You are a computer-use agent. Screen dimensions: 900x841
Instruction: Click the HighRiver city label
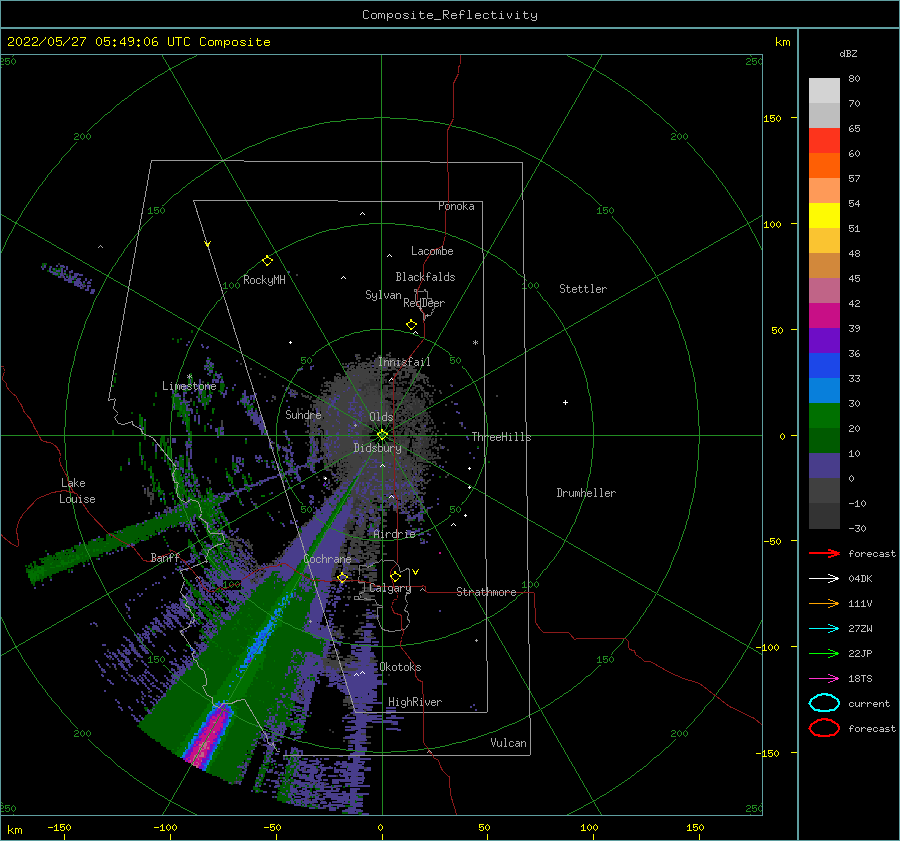(415, 702)
